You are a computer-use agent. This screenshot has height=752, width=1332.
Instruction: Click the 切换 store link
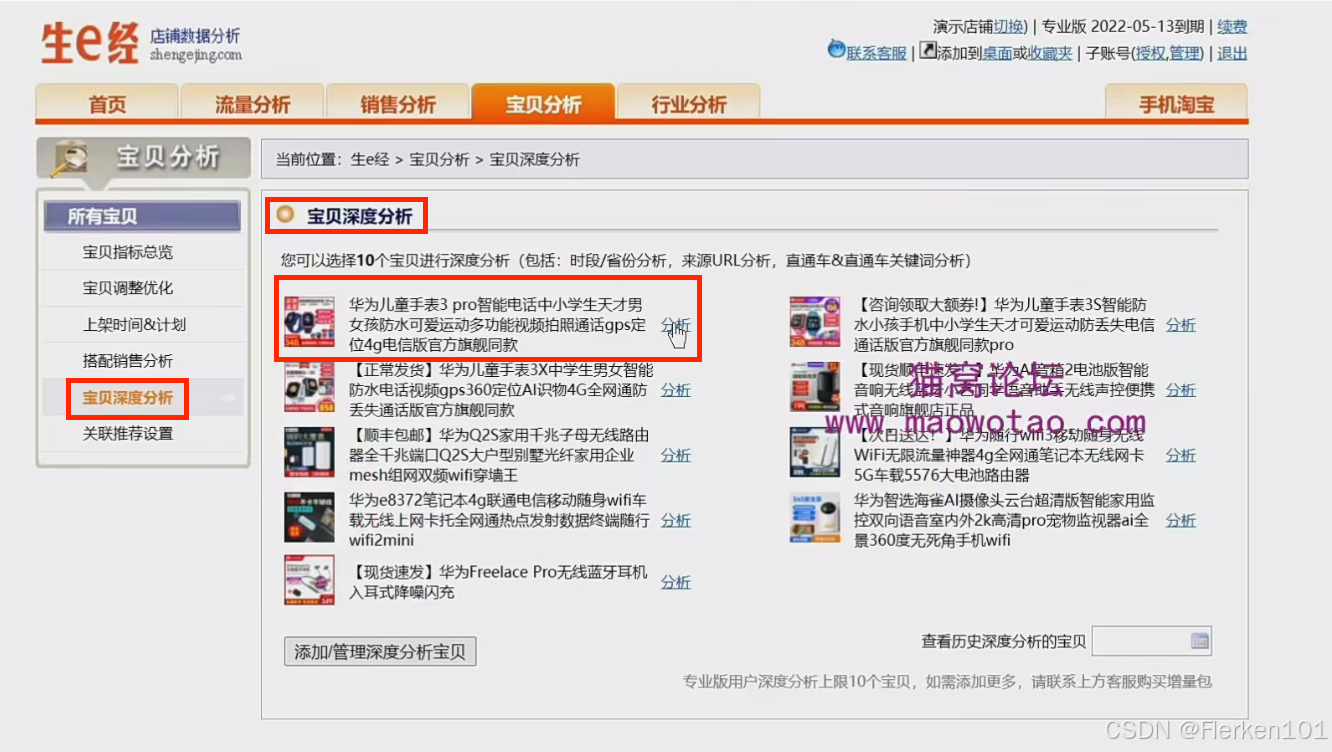pyautogui.click(x=1009, y=27)
